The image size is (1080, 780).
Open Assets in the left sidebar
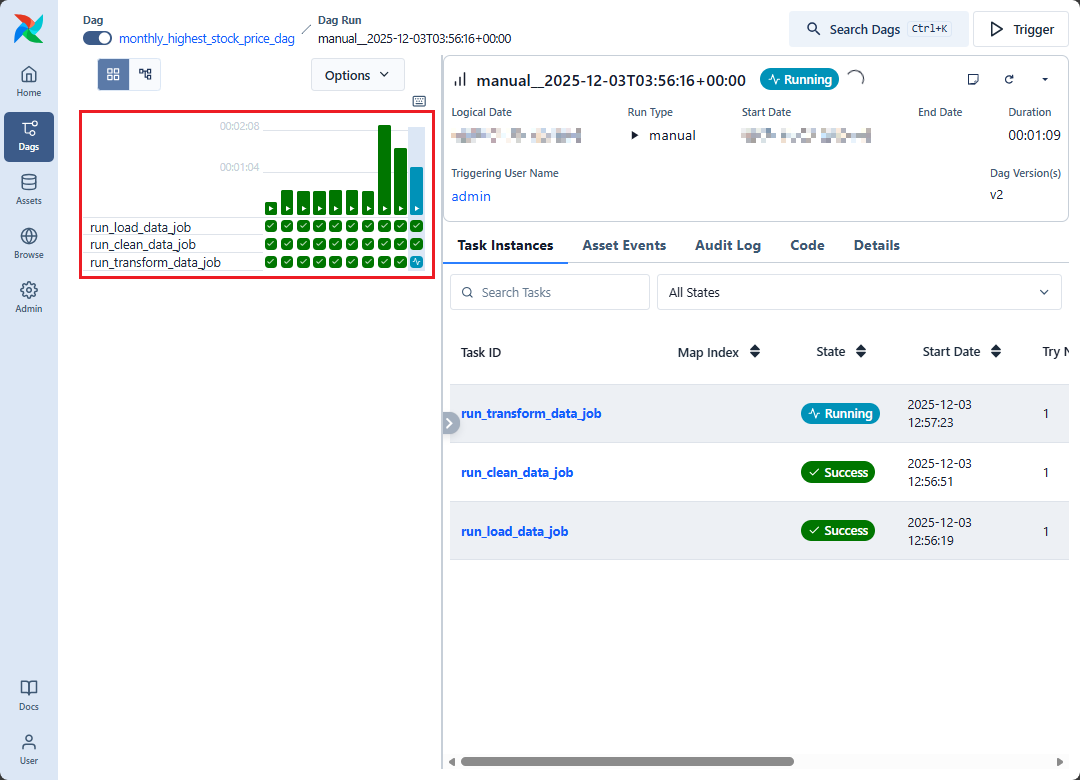click(29, 190)
